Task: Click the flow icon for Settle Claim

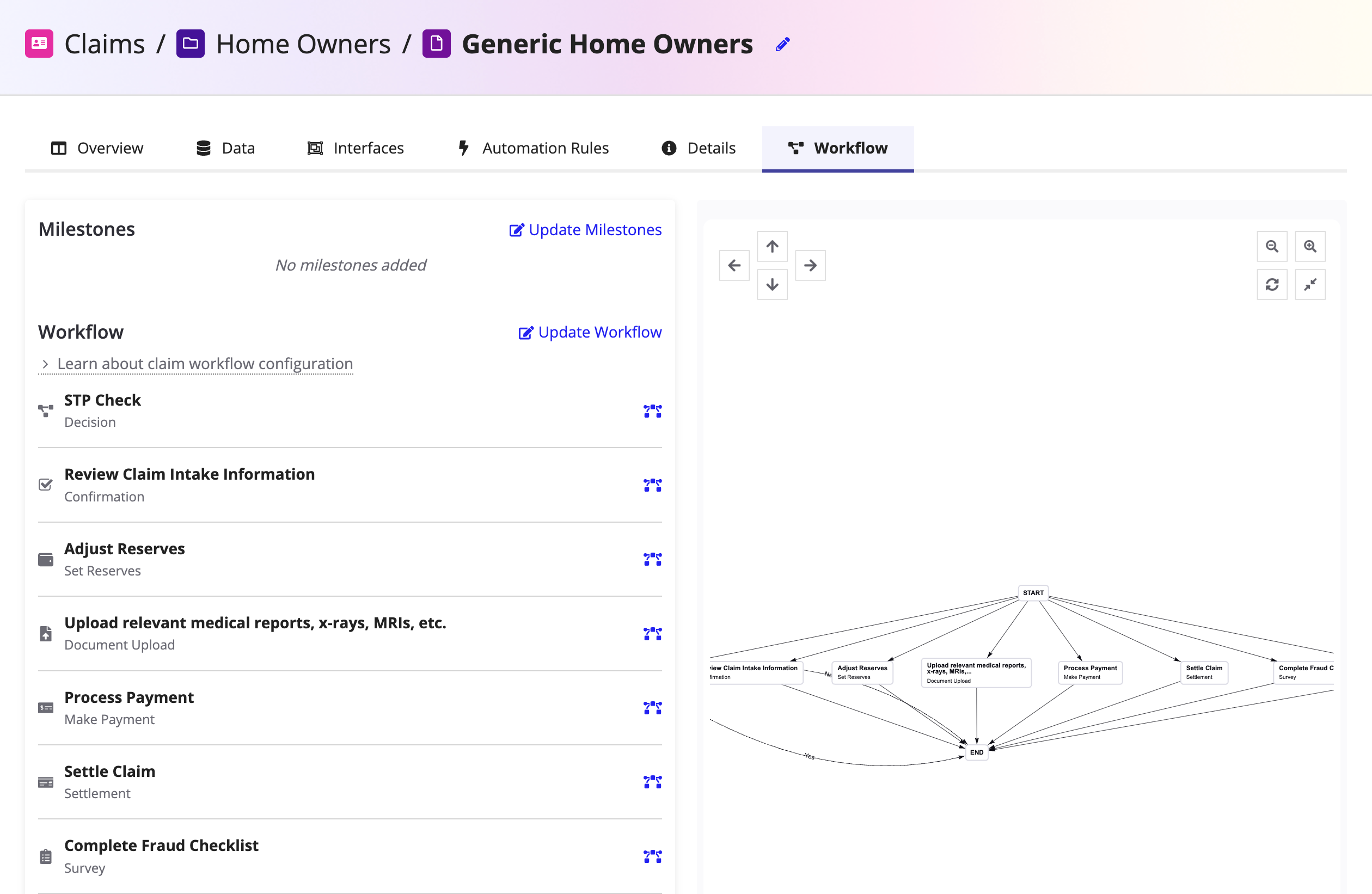Action: coord(653,782)
